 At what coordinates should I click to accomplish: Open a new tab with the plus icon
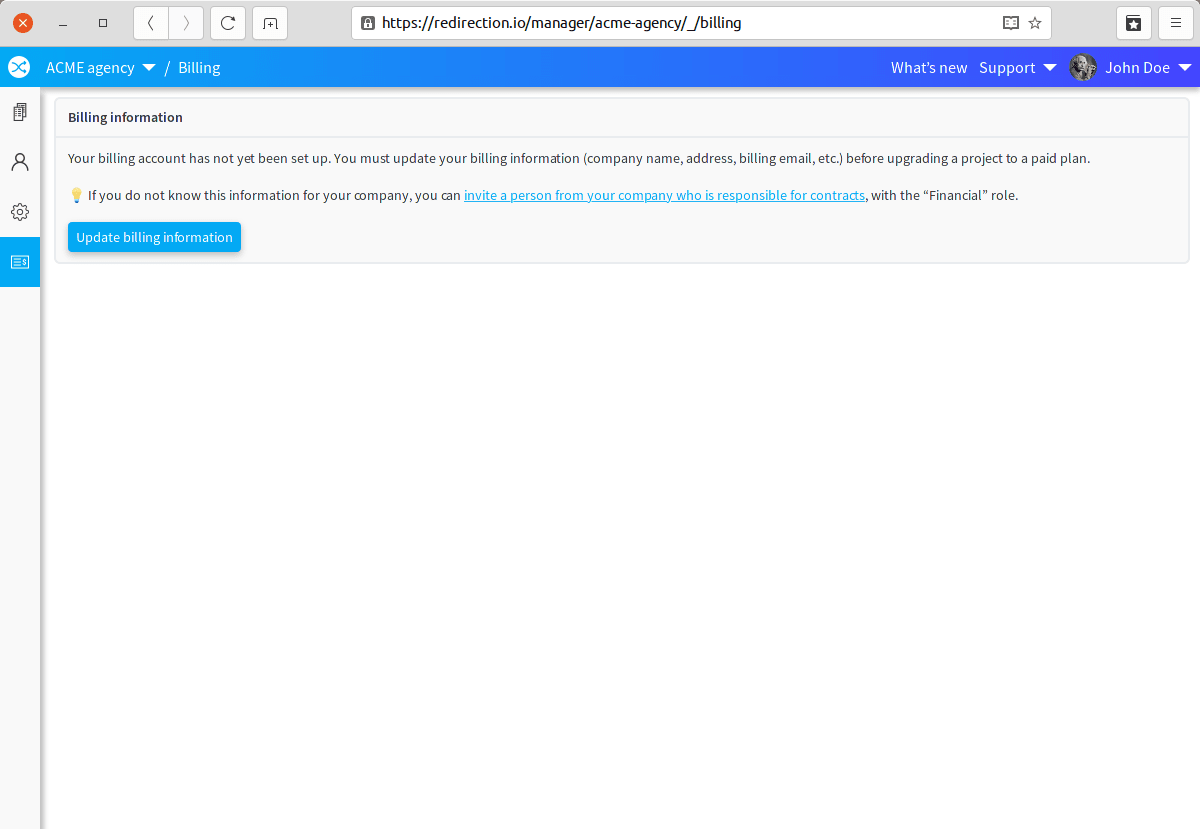coord(270,23)
